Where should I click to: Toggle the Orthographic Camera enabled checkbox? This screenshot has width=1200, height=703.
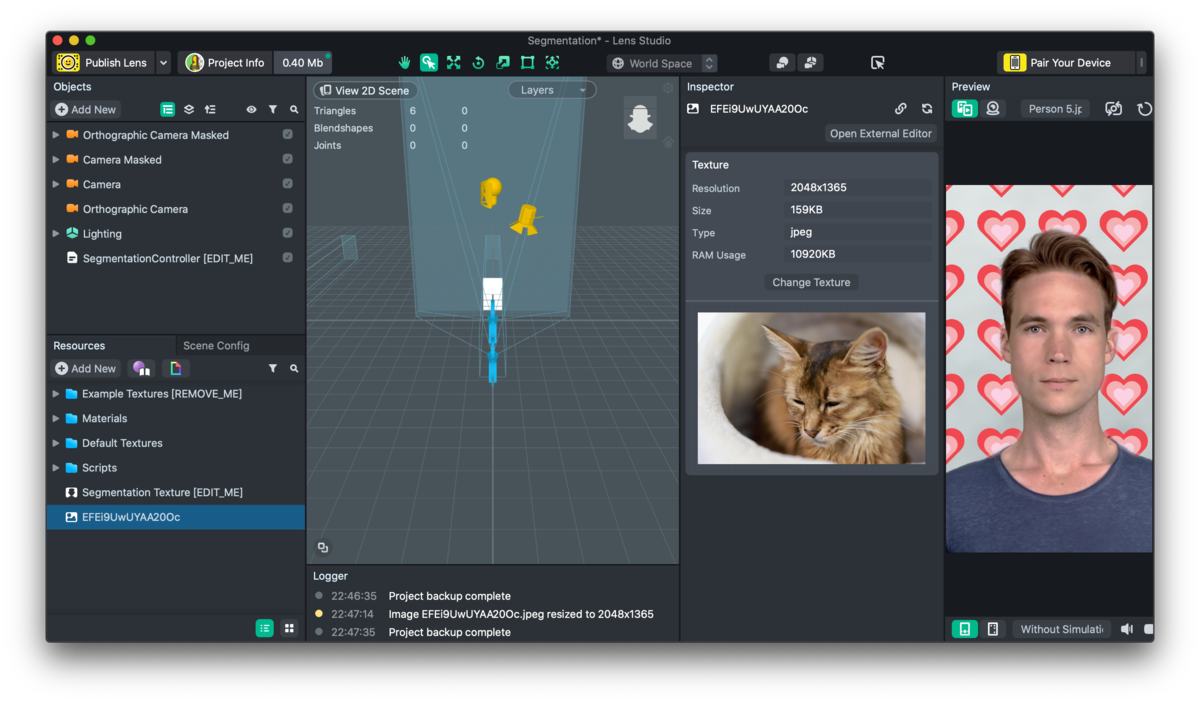(x=287, y=209)
